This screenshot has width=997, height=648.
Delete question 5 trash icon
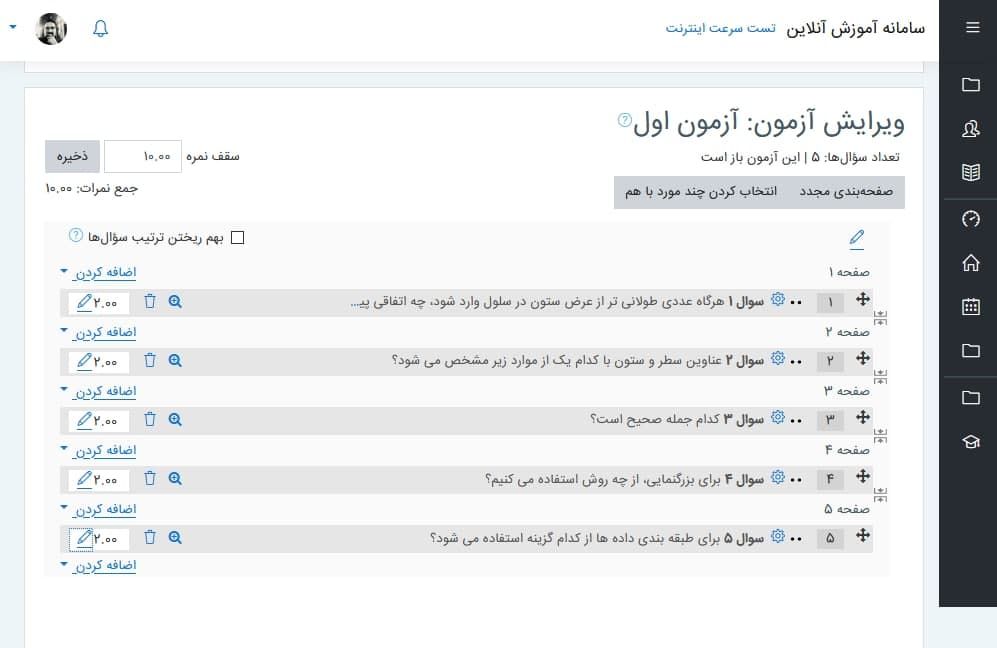coord(150,537)
